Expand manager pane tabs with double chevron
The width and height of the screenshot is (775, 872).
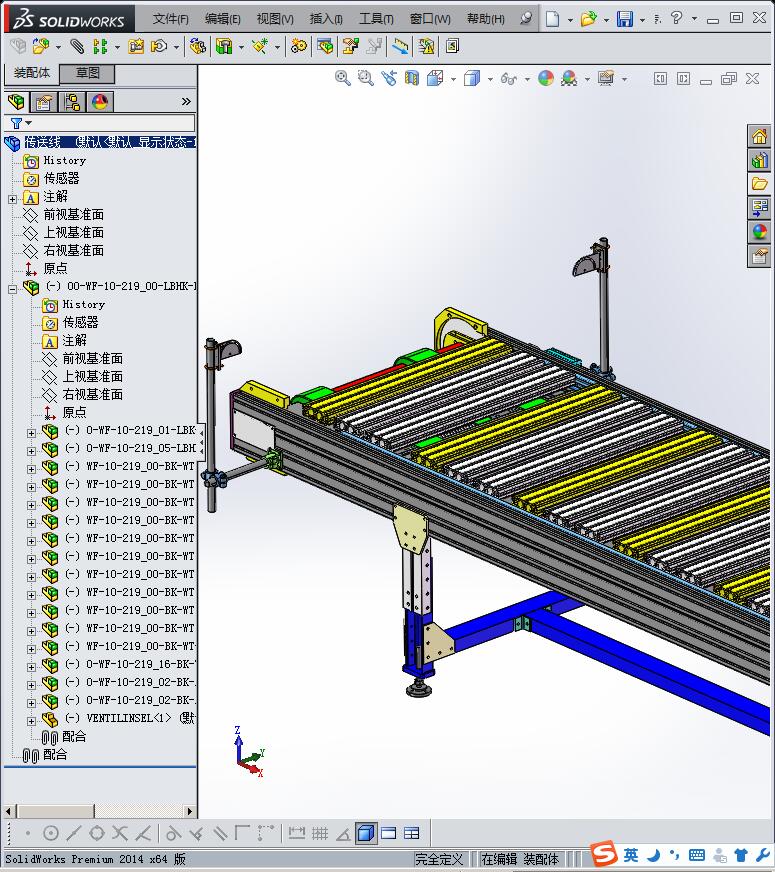tap(186, 101)
